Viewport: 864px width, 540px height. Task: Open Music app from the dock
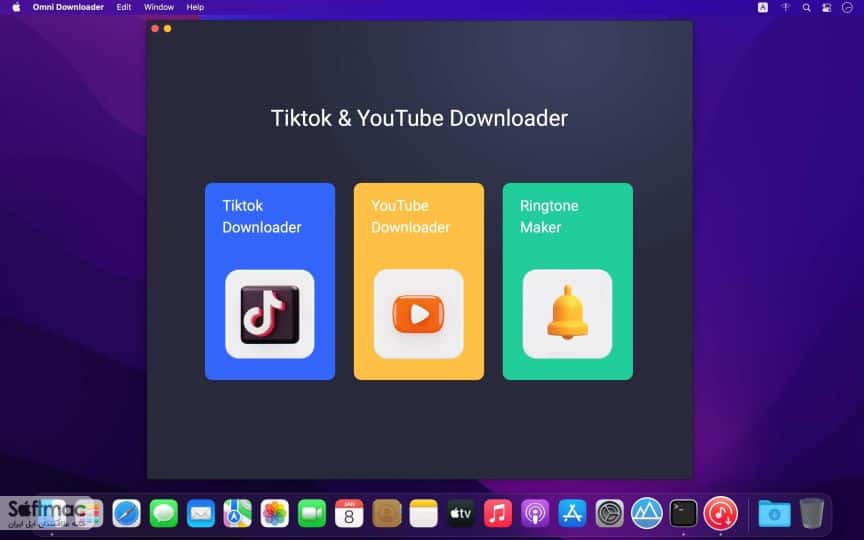tap(498, 514)
